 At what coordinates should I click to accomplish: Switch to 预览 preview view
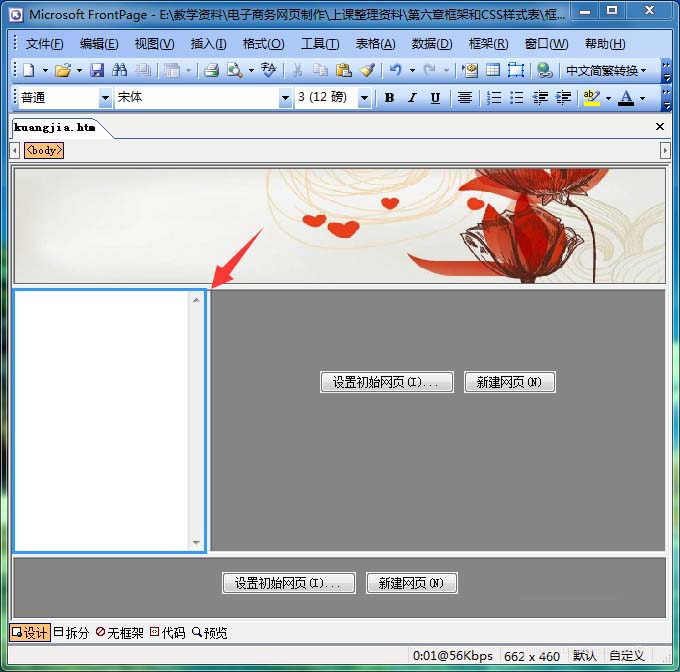click(209, 633)
